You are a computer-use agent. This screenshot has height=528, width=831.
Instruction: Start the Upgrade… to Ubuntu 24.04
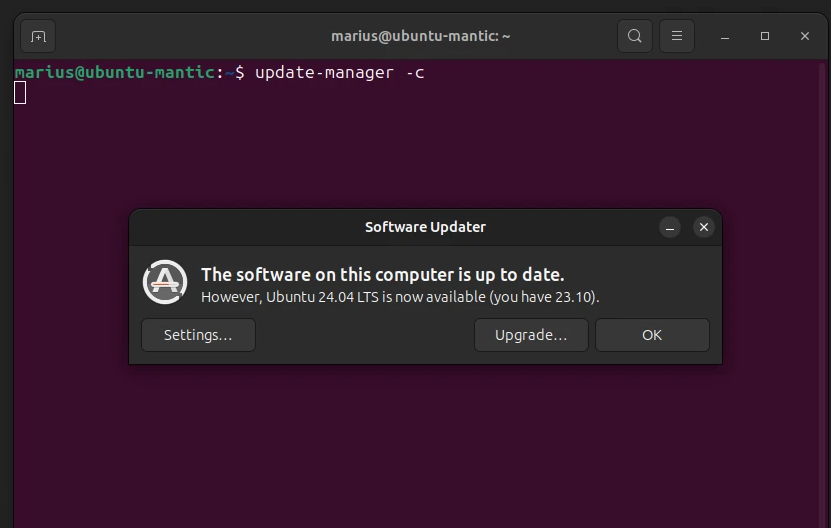[531, 335]
